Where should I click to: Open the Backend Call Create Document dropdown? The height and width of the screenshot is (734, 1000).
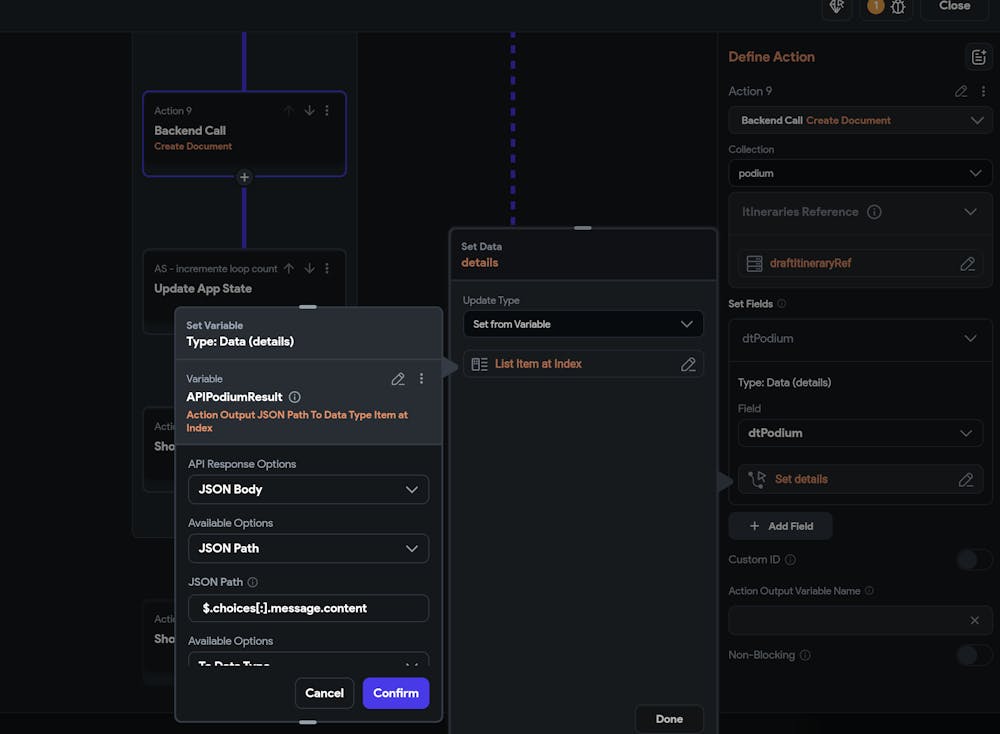click(x=860, y=121)
